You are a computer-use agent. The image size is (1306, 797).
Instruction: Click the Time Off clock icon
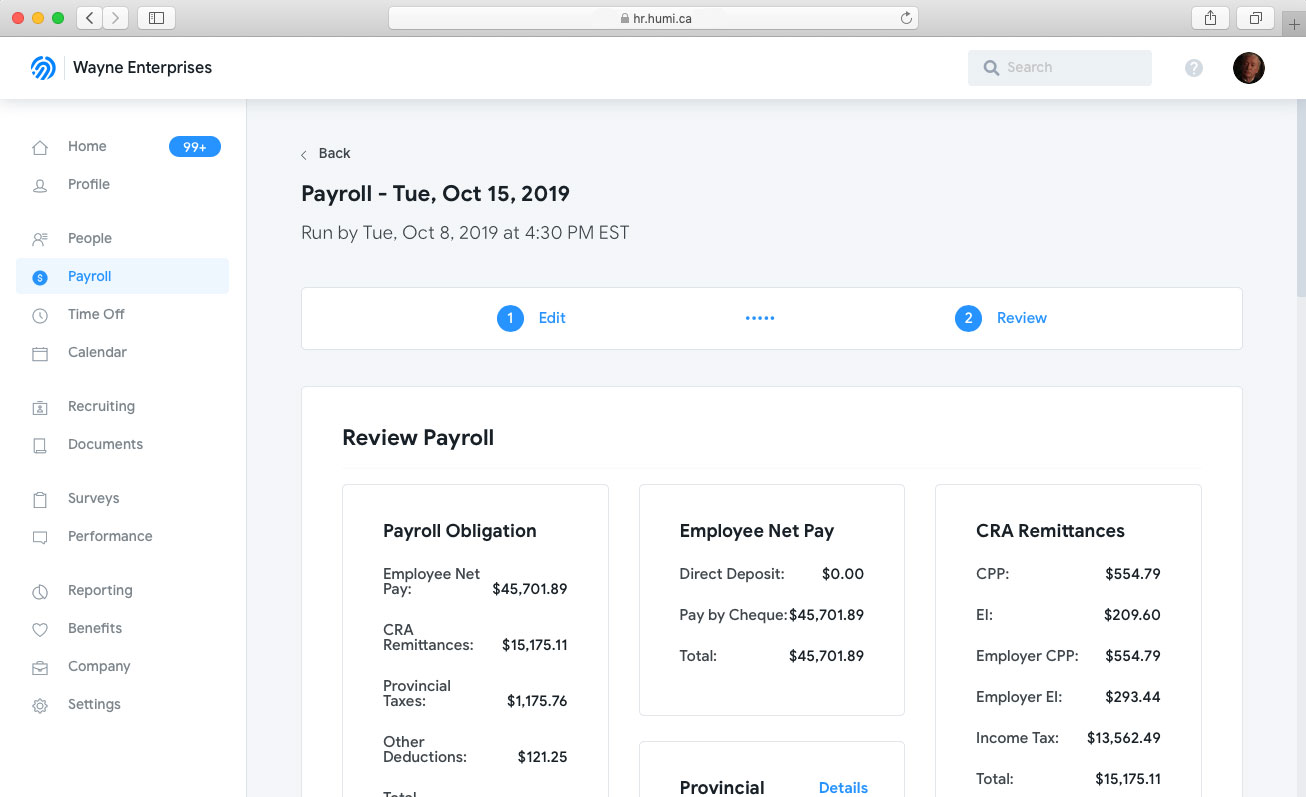tap(39, 314)
